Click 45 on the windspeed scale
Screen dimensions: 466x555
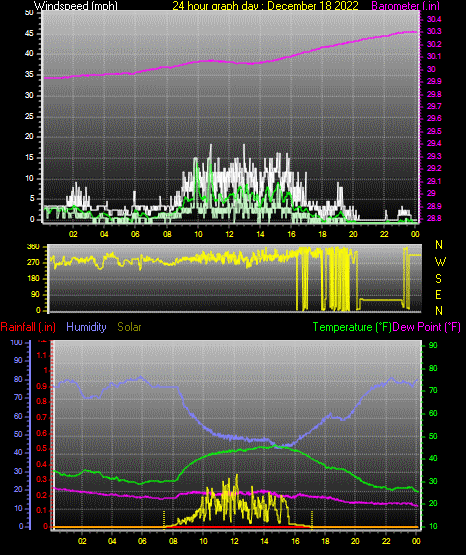click(x=29, y=34)
